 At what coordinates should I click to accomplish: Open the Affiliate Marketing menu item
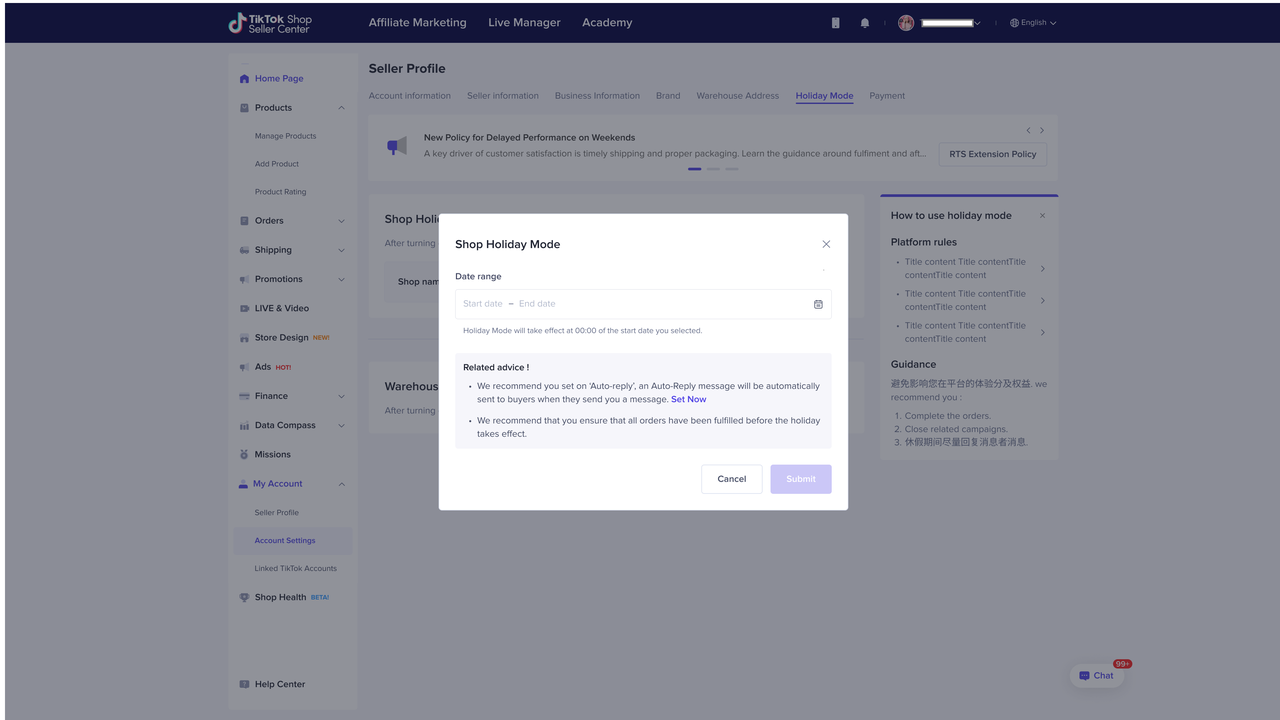click(417, 22)
